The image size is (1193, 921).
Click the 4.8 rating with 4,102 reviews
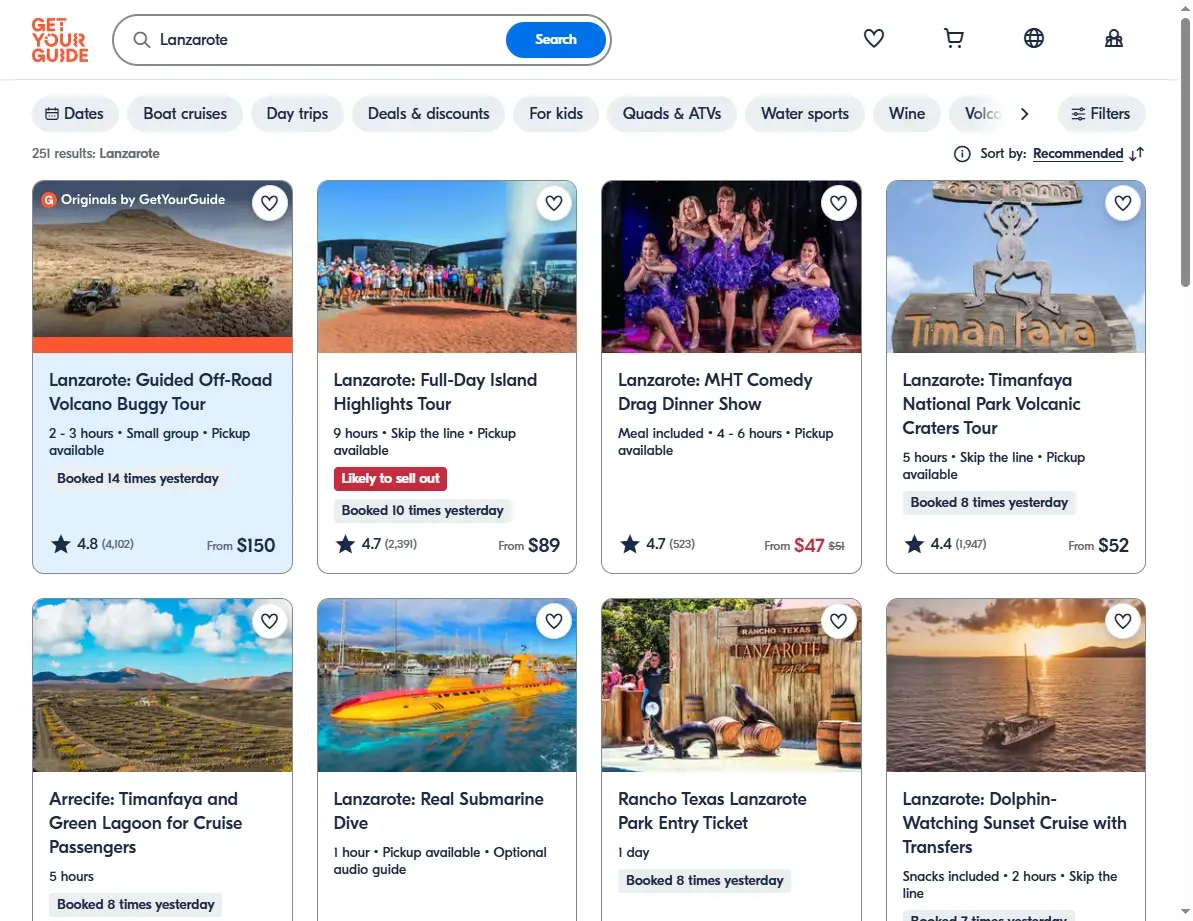(x=92, y=544)
